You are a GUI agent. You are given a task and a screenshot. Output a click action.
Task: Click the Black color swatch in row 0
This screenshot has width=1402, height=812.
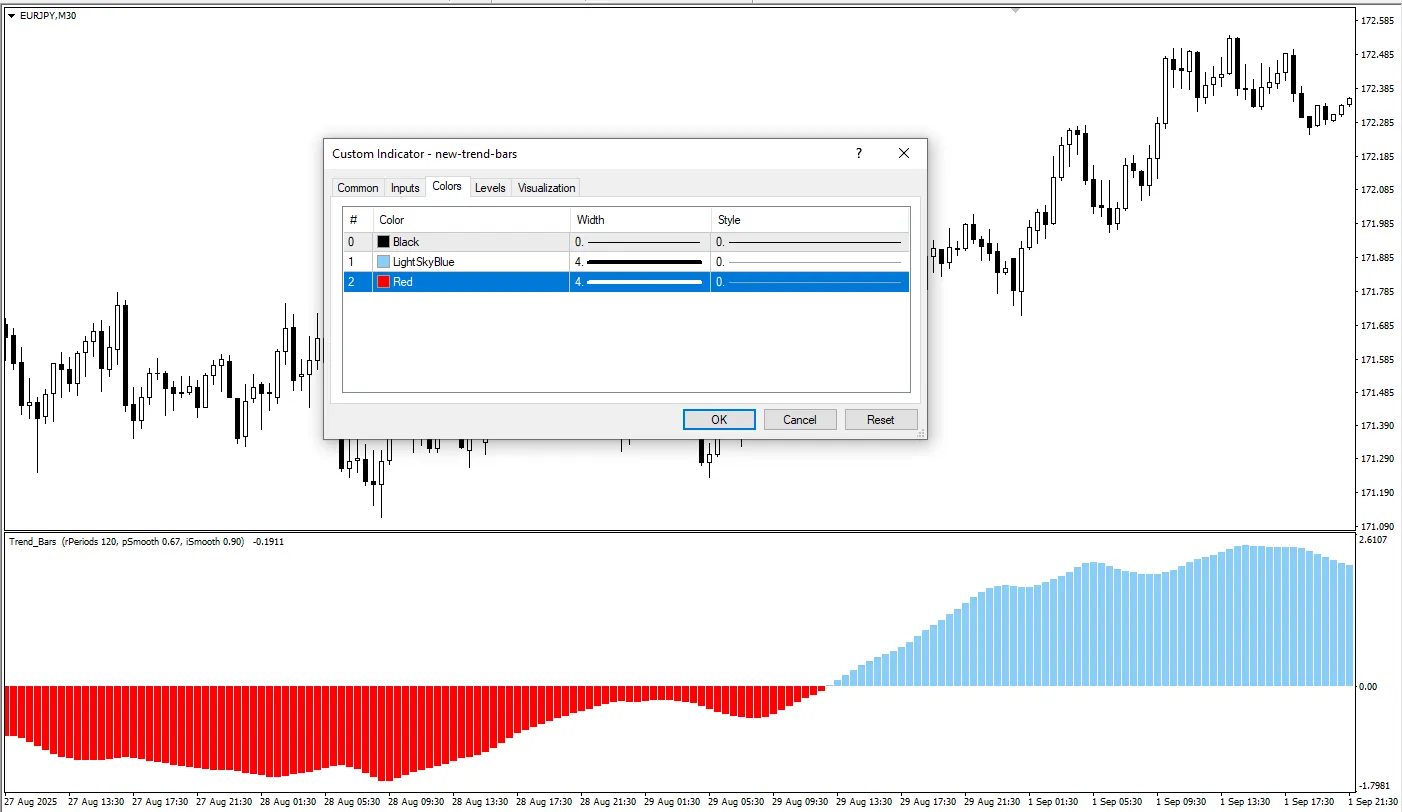coord(383,242)
